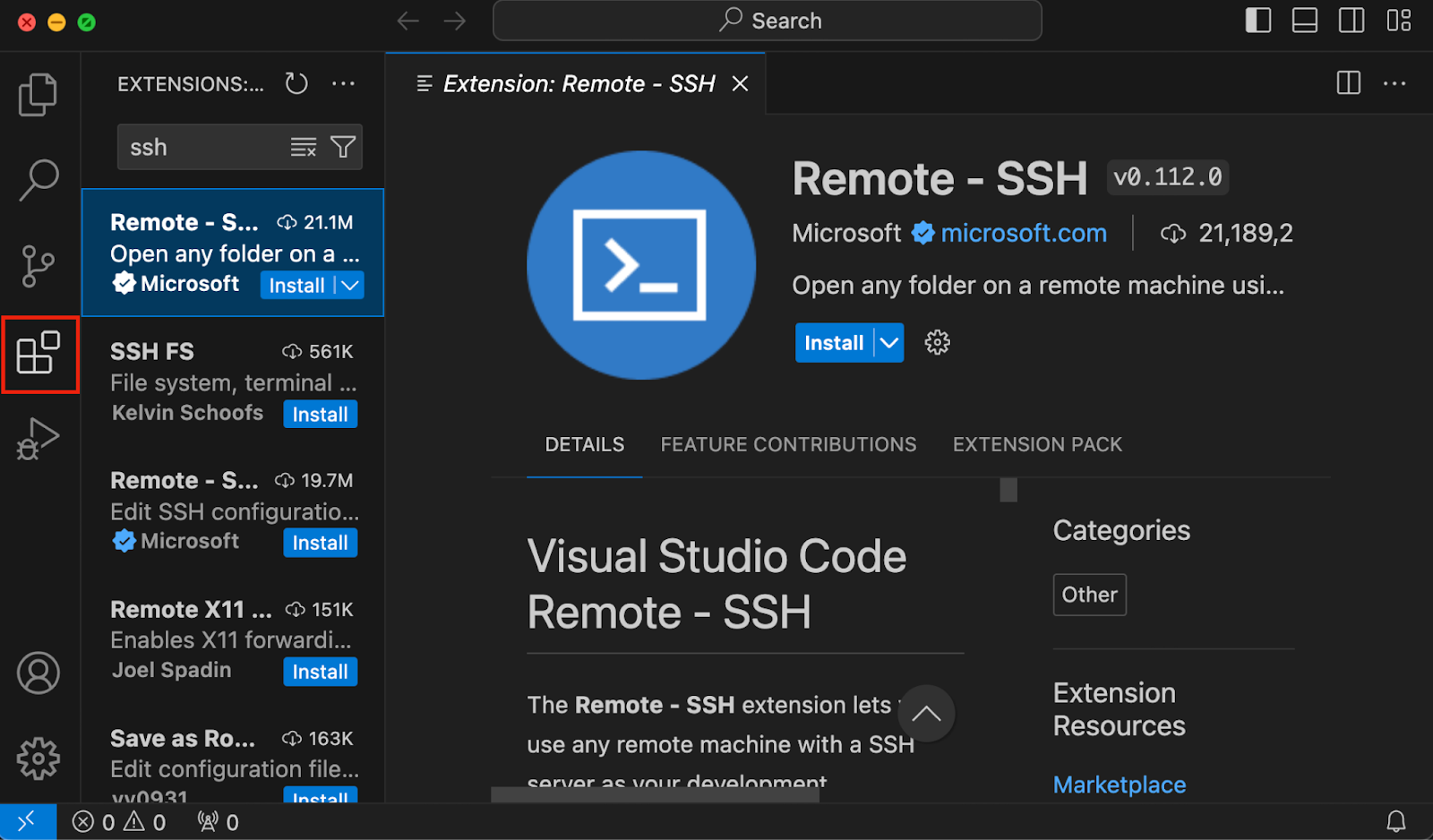
Task: Open the Source Control view
Action: click(38, 266)
